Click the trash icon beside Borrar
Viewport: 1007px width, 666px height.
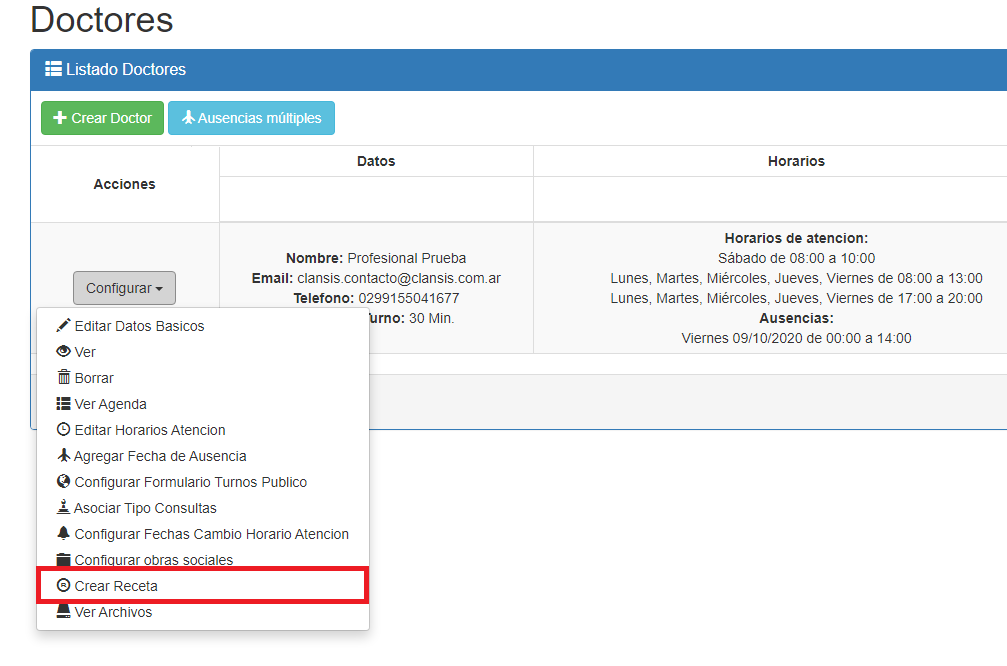point(64,378)
